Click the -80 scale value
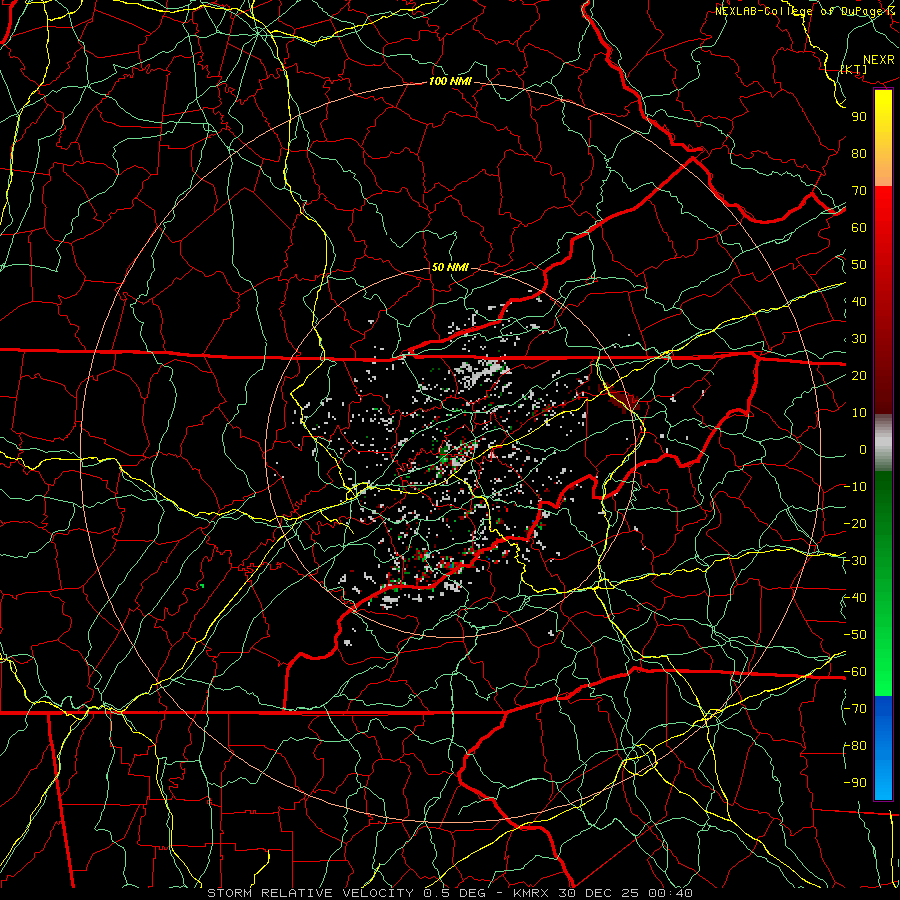 point(855,746)
